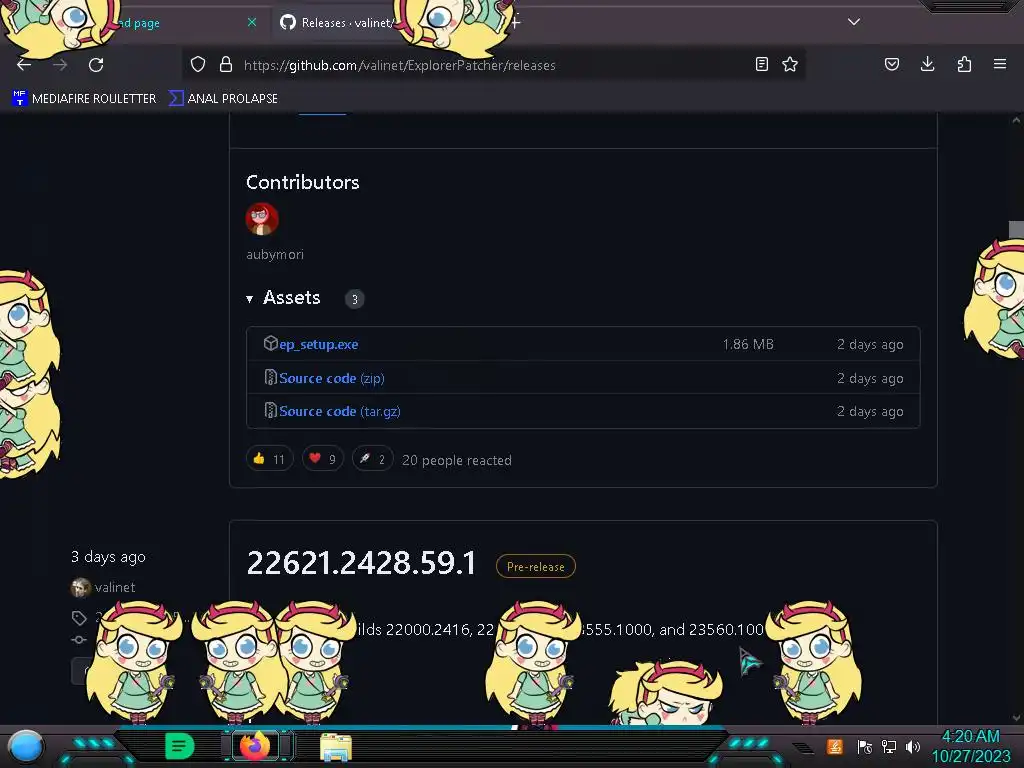The height and width of the screenshot is (768, 1024).
Task: Download Source code (tar.gz)
Action: click(340, 411)
